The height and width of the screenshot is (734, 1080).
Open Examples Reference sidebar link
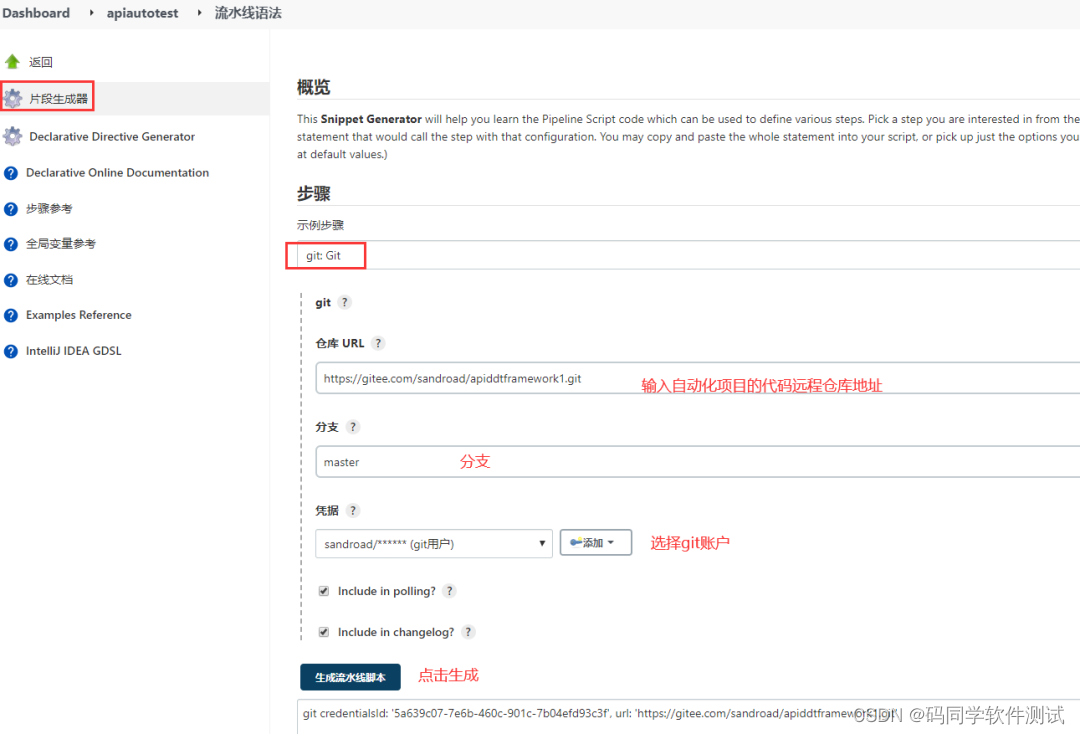click(79, 315)
